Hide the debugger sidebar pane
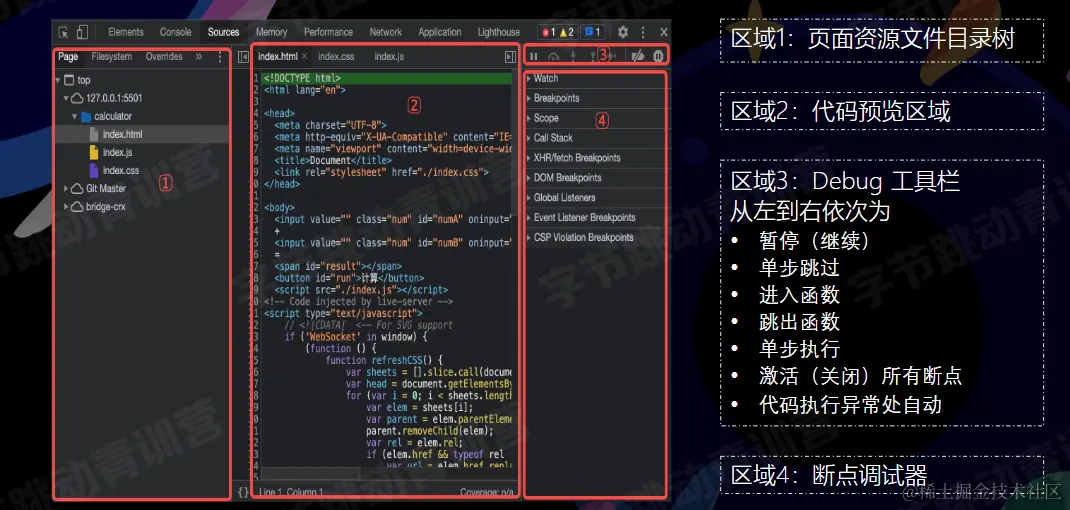Screen dimensions: 1070x510 pyautogui.click(x=510, y=57)
